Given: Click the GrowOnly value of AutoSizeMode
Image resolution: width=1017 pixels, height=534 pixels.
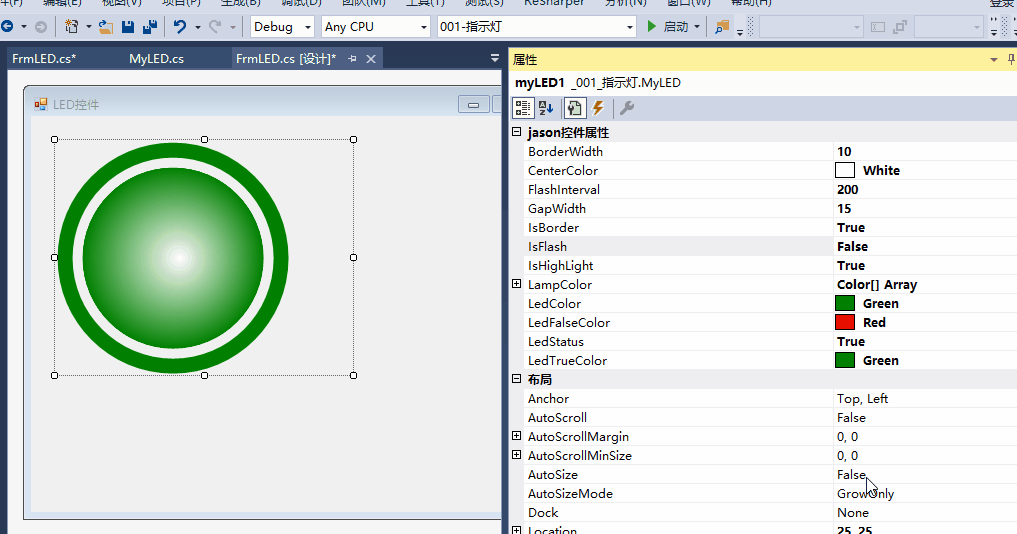Looking at the screenshot, I should 865,493.
